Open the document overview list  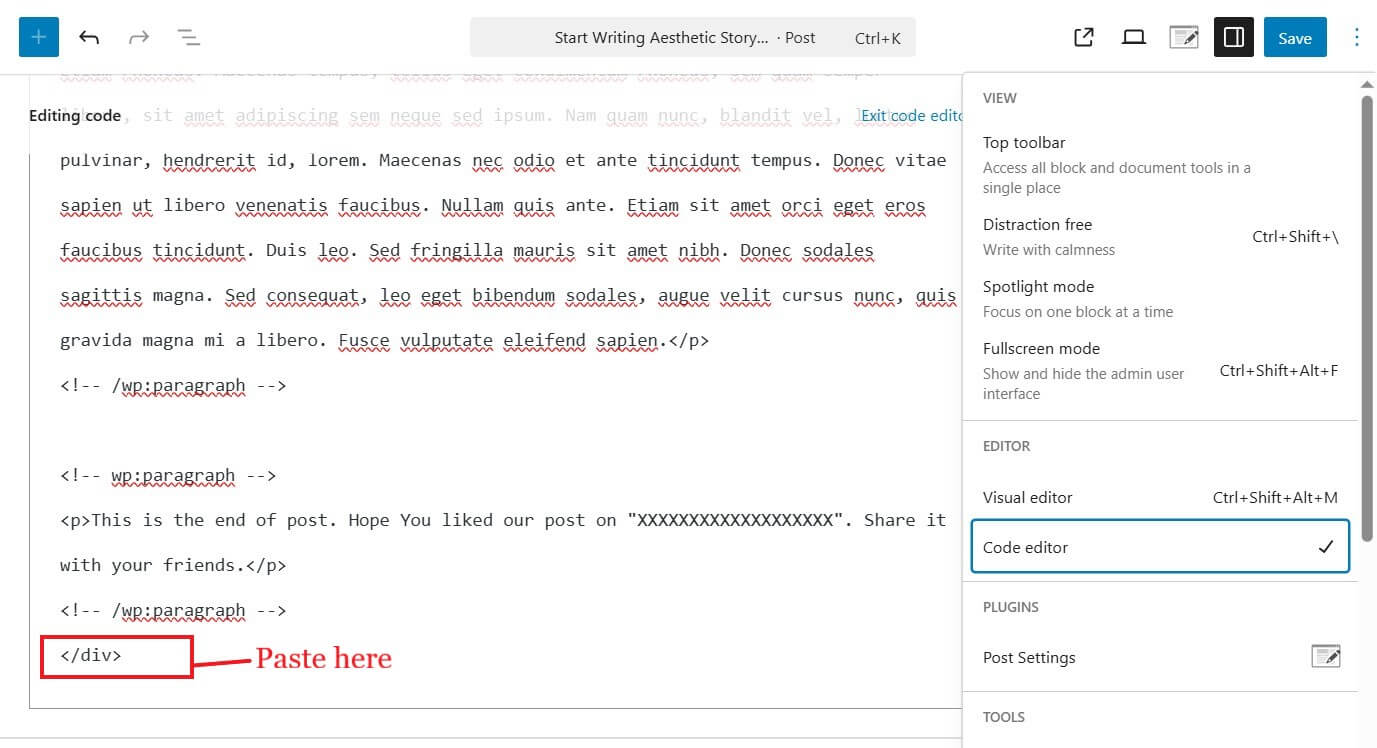(188, 37)
